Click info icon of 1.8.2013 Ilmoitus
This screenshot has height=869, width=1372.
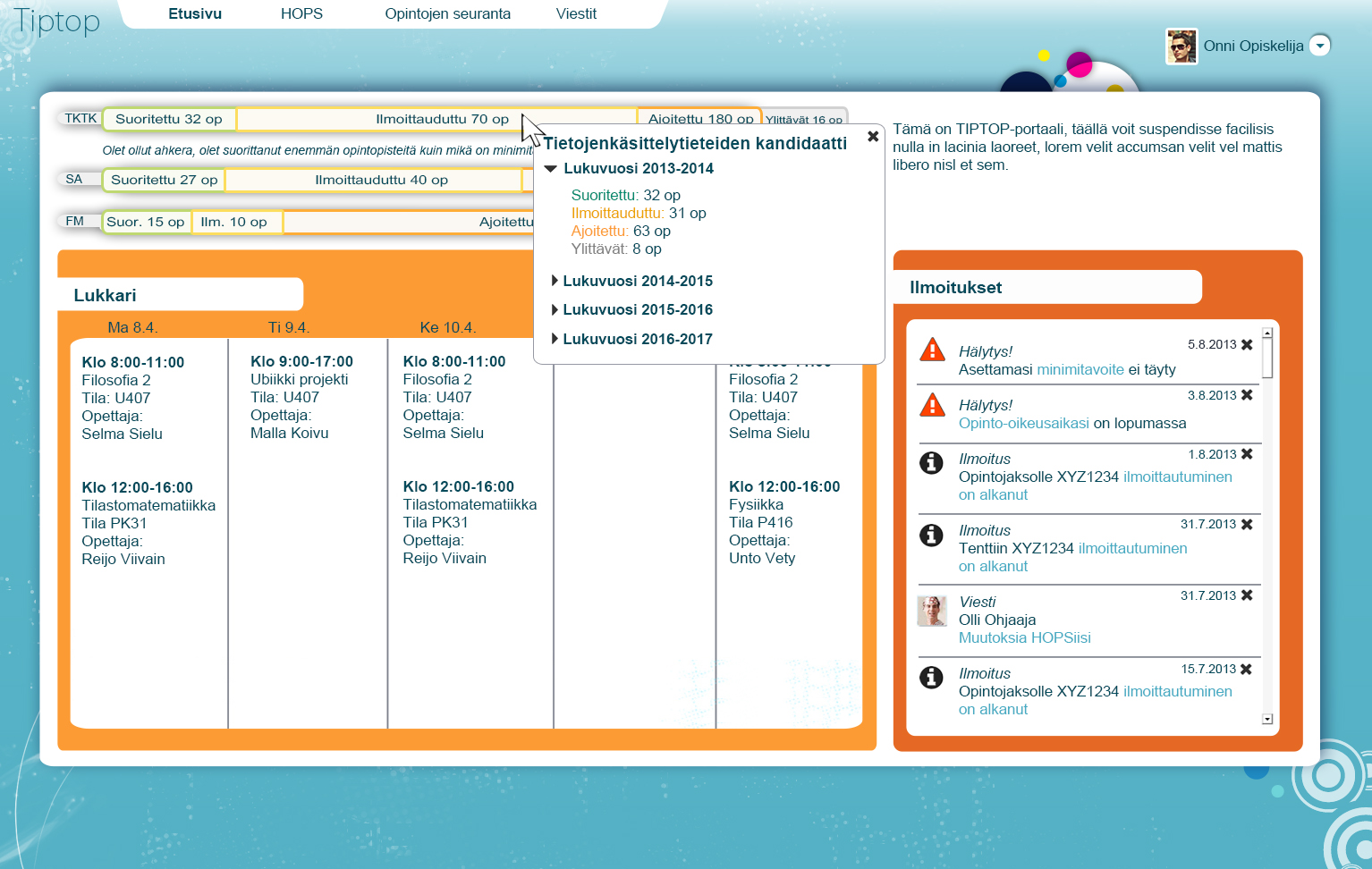point(931,462)
